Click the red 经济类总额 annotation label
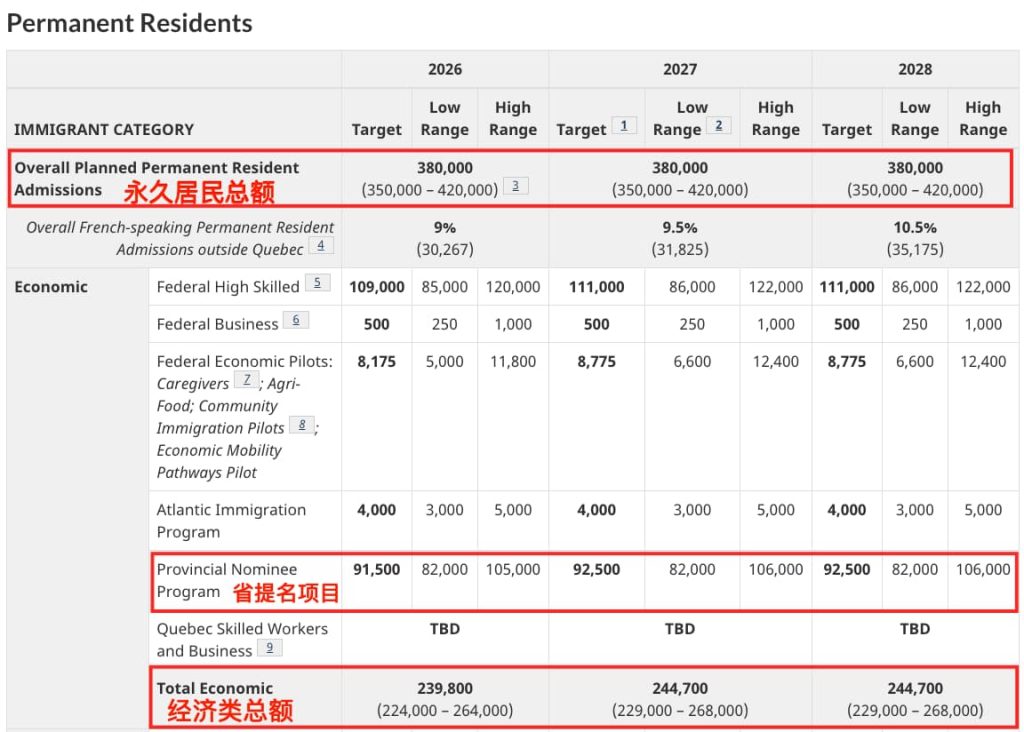 (x=229, y=711)
